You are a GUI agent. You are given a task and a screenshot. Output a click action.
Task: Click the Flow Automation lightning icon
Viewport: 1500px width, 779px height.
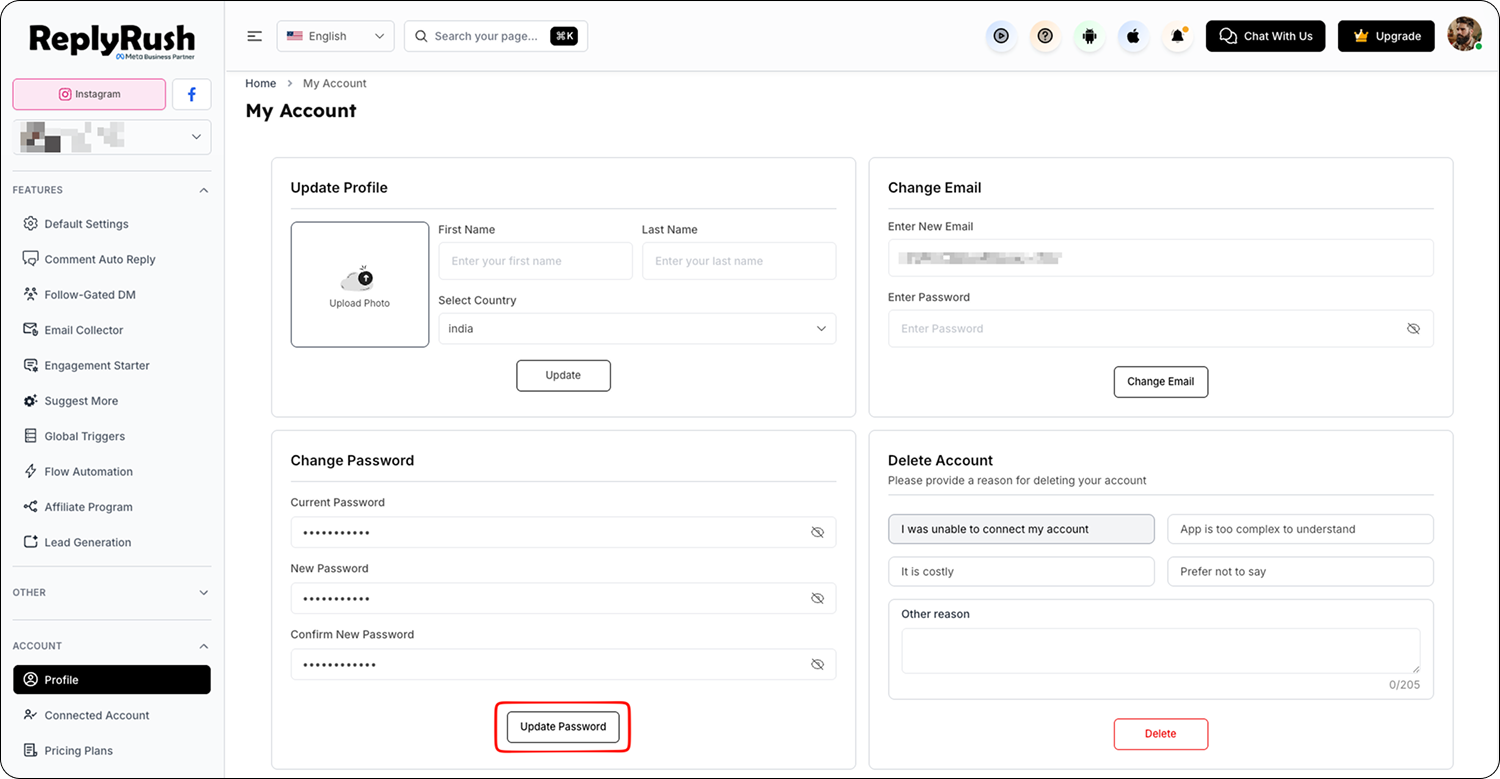[x=30, y=471]
